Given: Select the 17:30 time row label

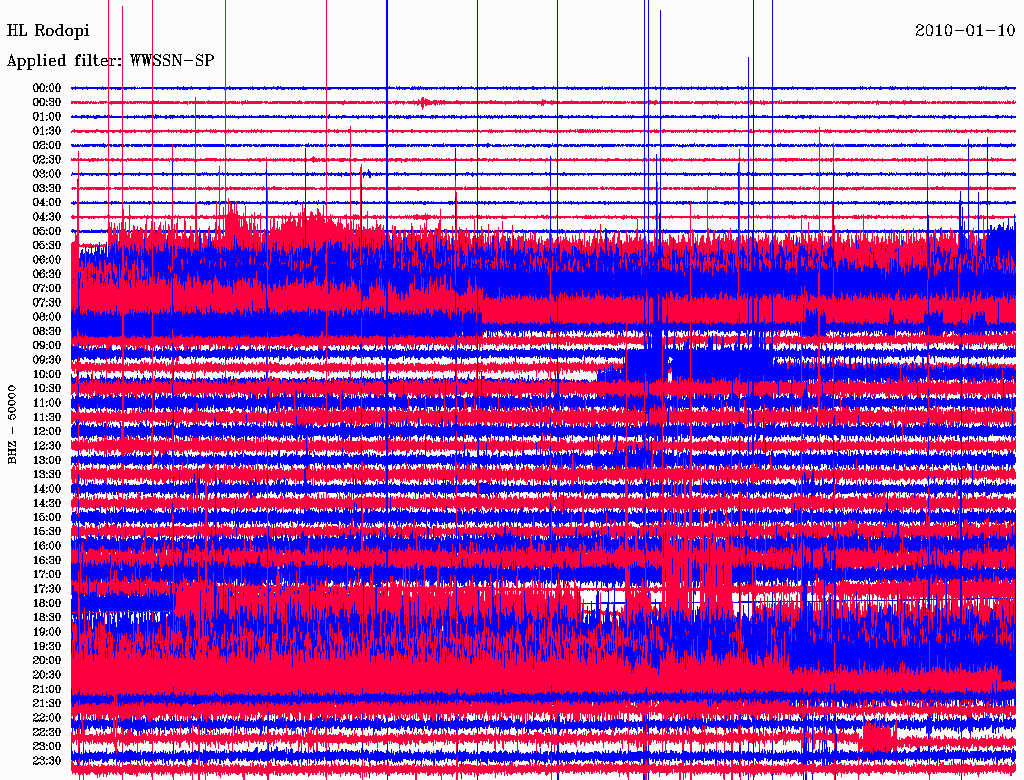Looking at the screenshot, I should (47, 588).
